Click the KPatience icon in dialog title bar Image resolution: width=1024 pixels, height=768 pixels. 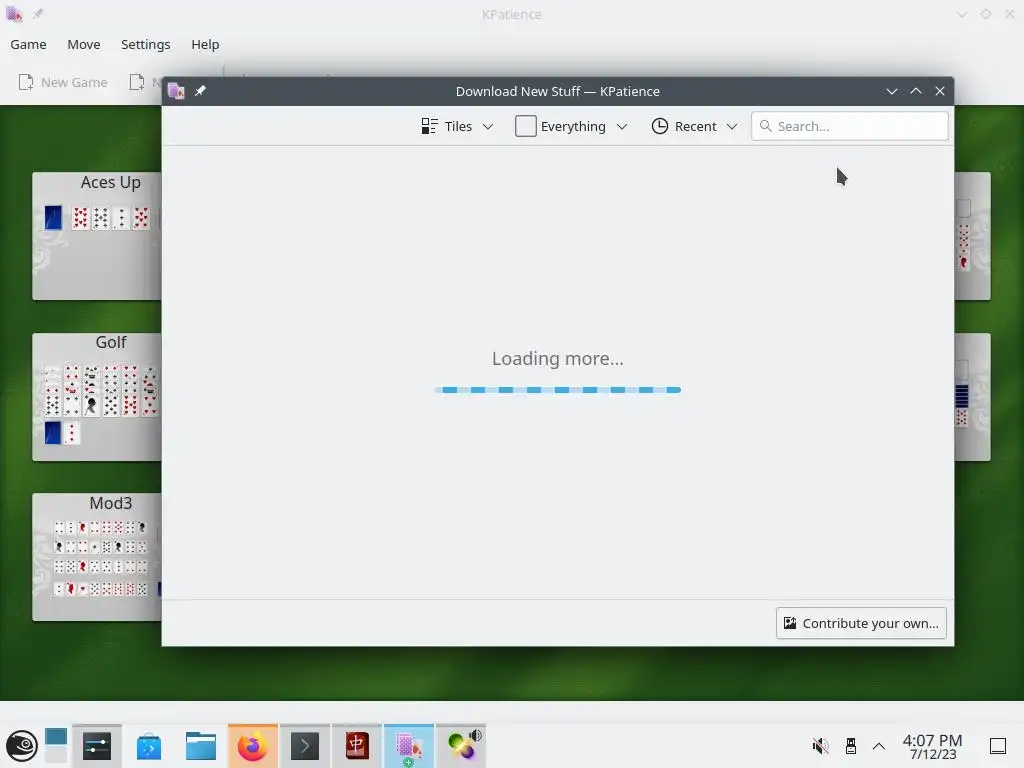pyautogui.click(x=176, y=91)
